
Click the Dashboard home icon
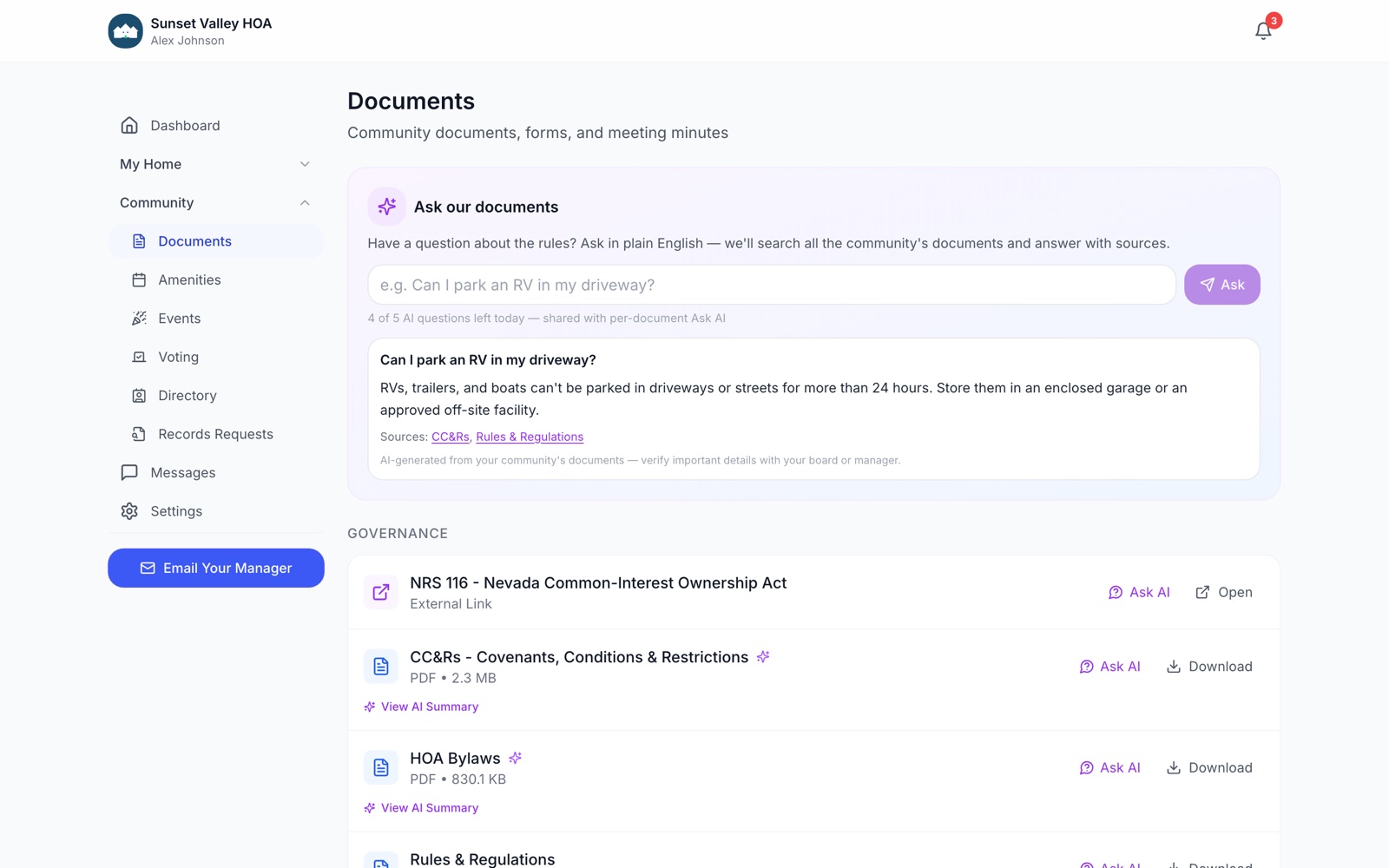coord(129,126)
